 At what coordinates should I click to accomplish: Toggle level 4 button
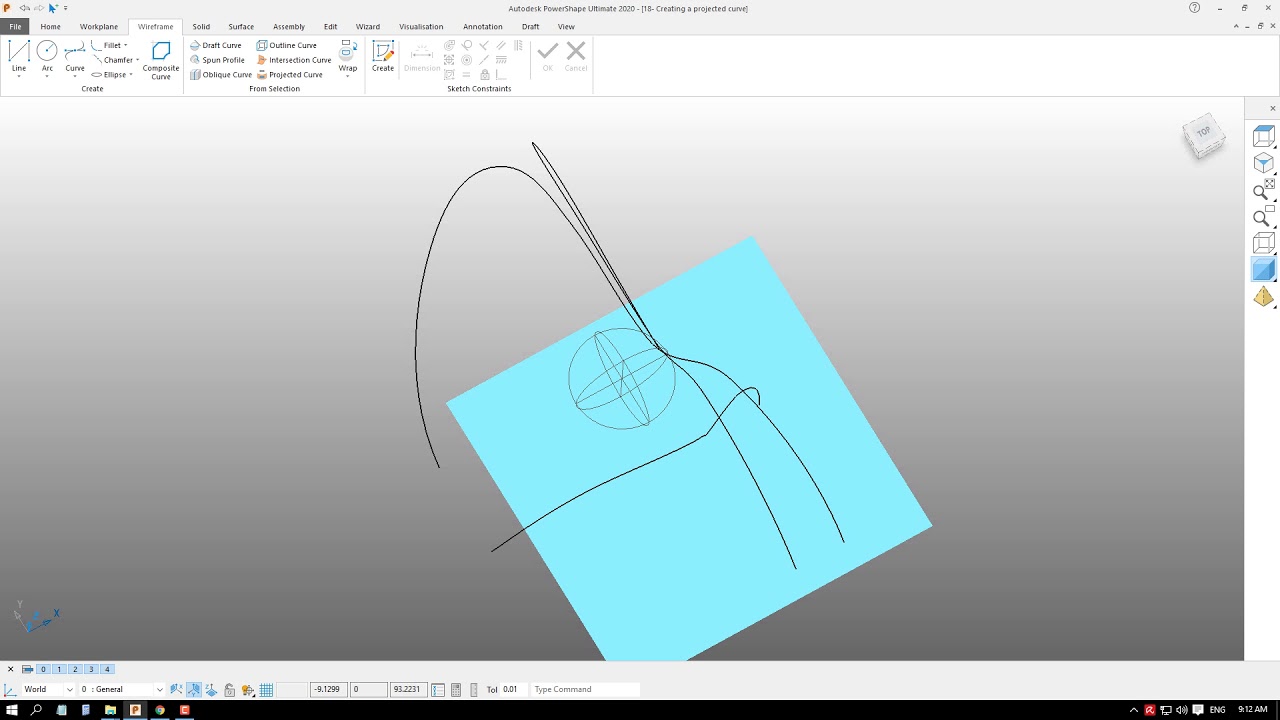(107, 669)
